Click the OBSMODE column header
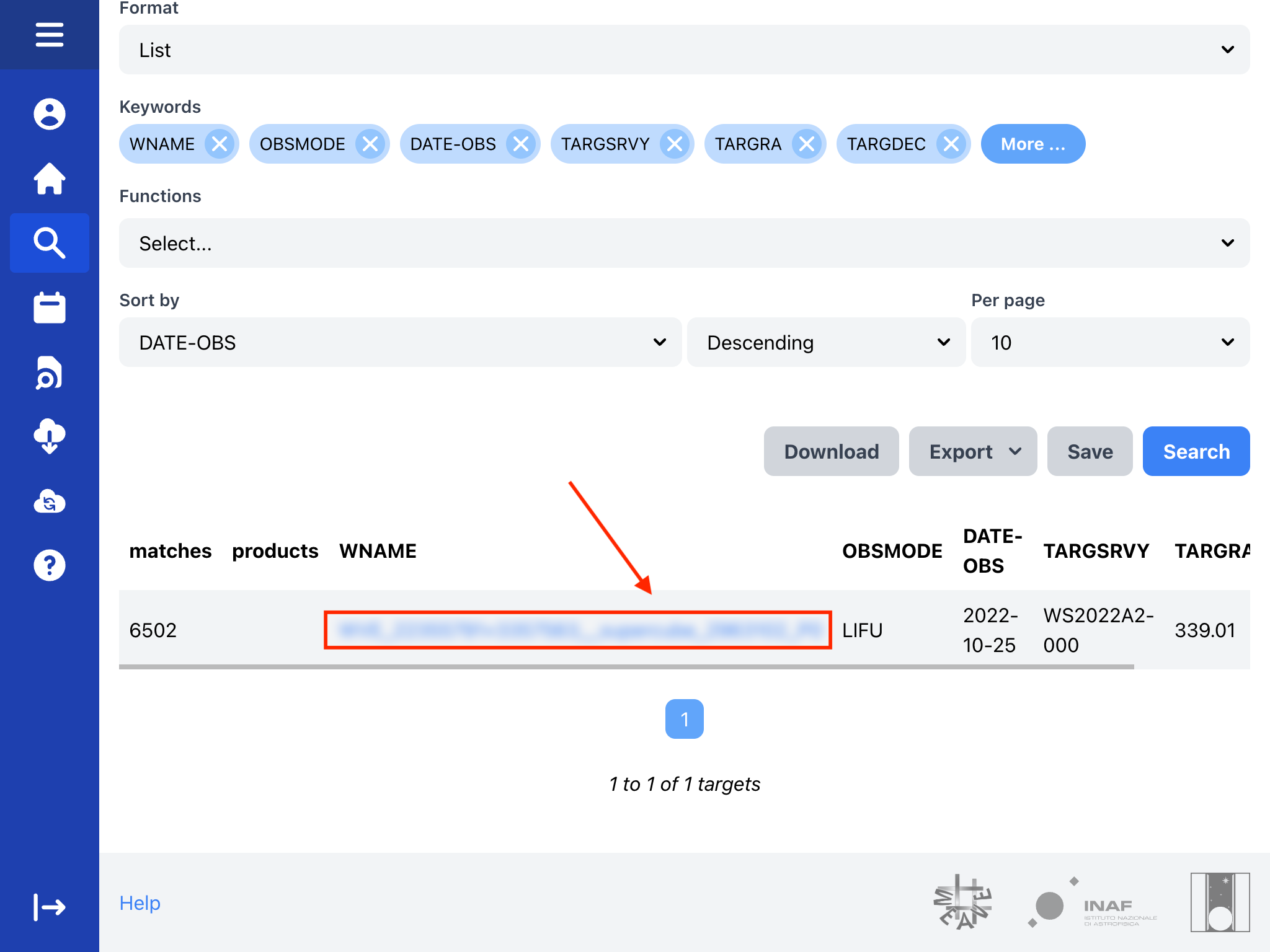Image resolution: width=1270 pixels, height=952 pixels. click(x=892, y=550)
